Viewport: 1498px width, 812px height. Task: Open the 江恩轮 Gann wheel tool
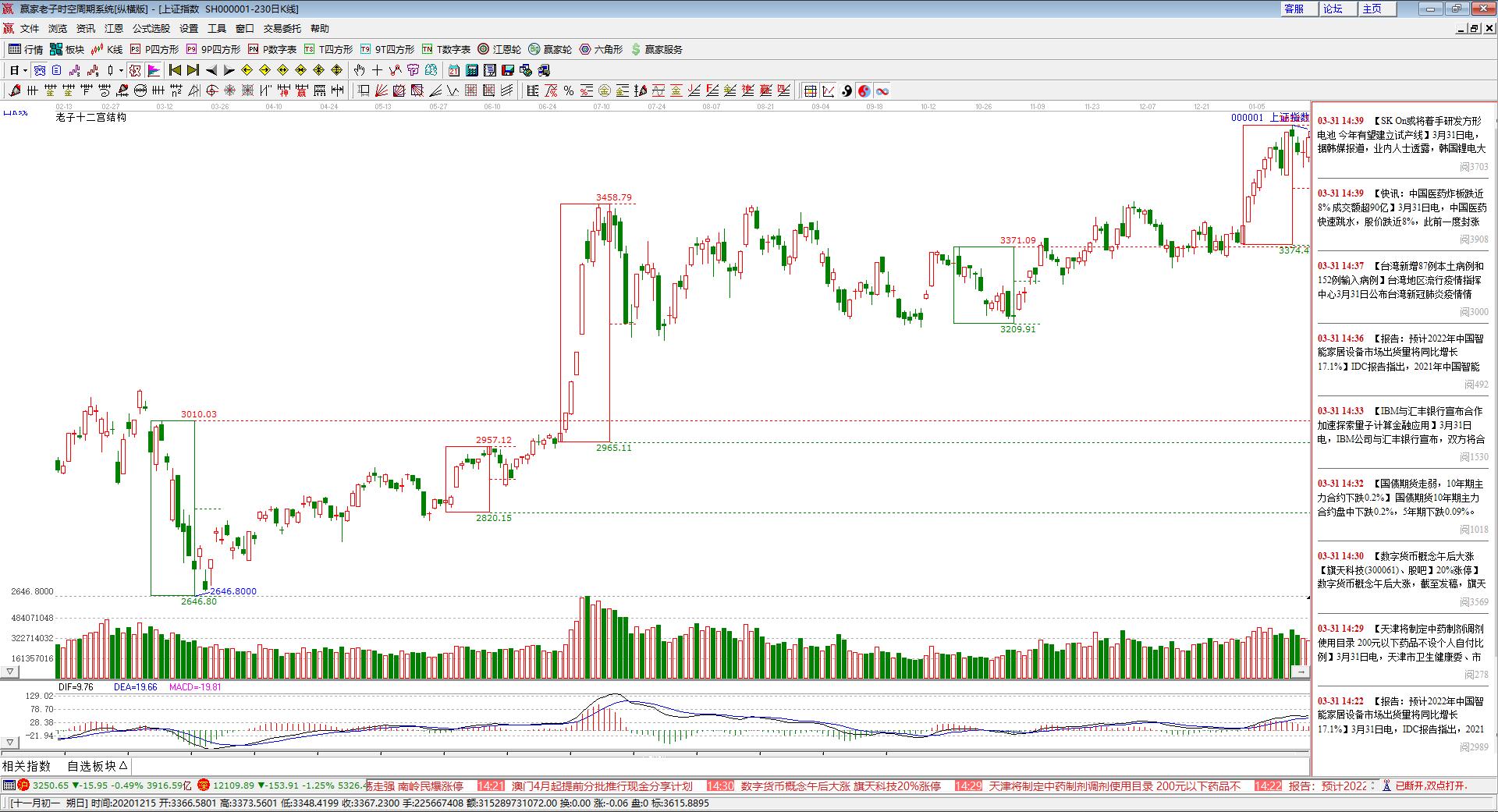point(499,49)
